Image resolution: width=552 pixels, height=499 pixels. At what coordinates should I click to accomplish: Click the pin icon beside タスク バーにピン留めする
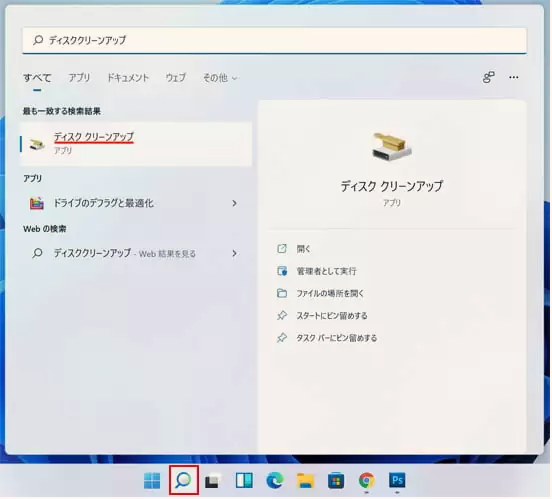click(282, 338)
